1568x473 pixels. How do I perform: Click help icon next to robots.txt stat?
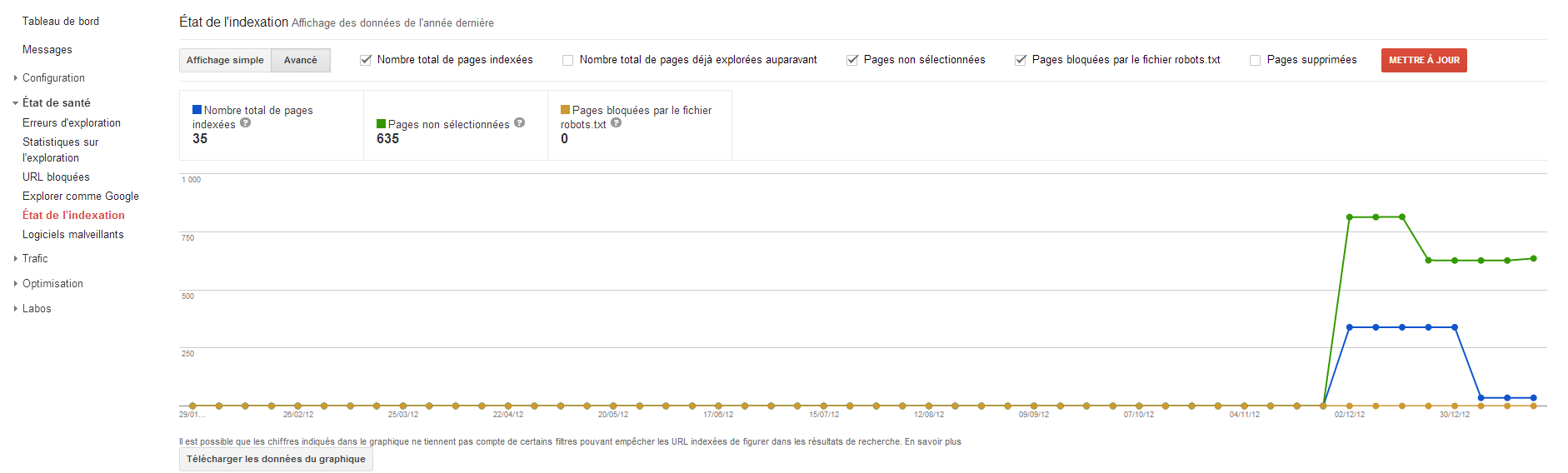pyautogui.click(x=617, y=122)
